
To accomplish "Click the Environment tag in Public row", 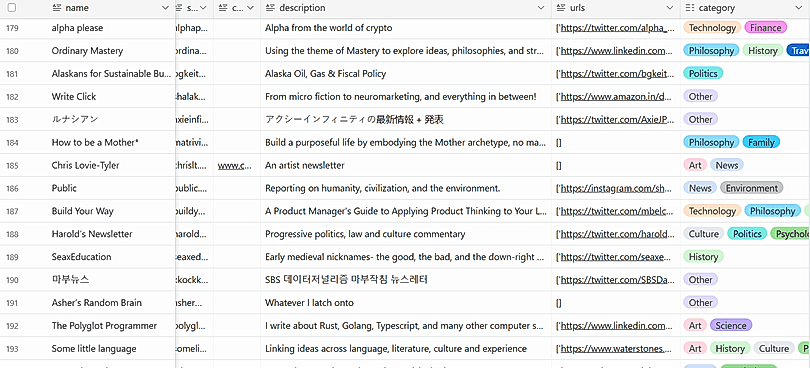I will coord(752,188).
